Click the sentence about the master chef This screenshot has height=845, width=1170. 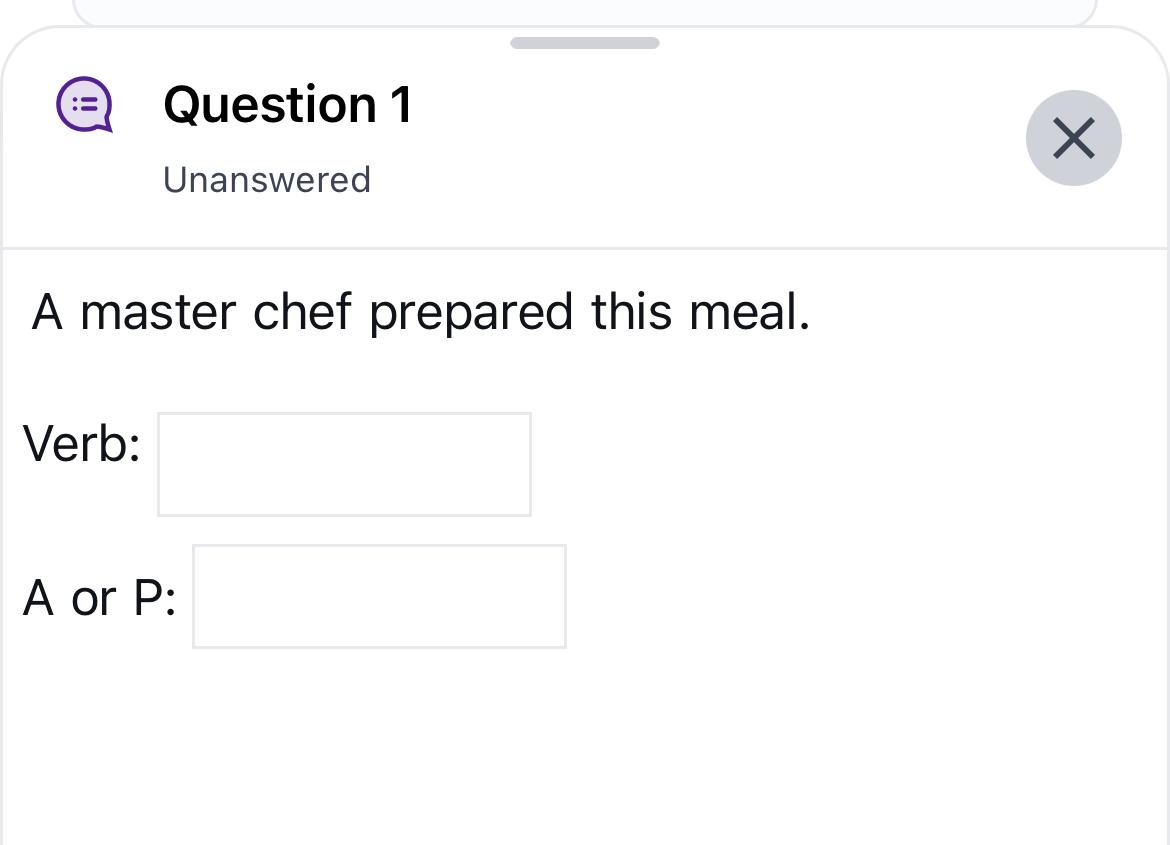[x=420, y=312]
